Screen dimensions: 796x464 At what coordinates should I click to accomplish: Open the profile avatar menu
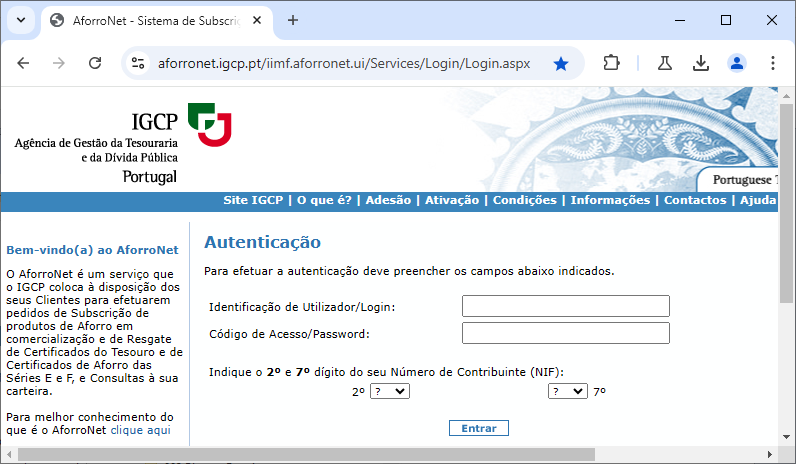[737, 63]
